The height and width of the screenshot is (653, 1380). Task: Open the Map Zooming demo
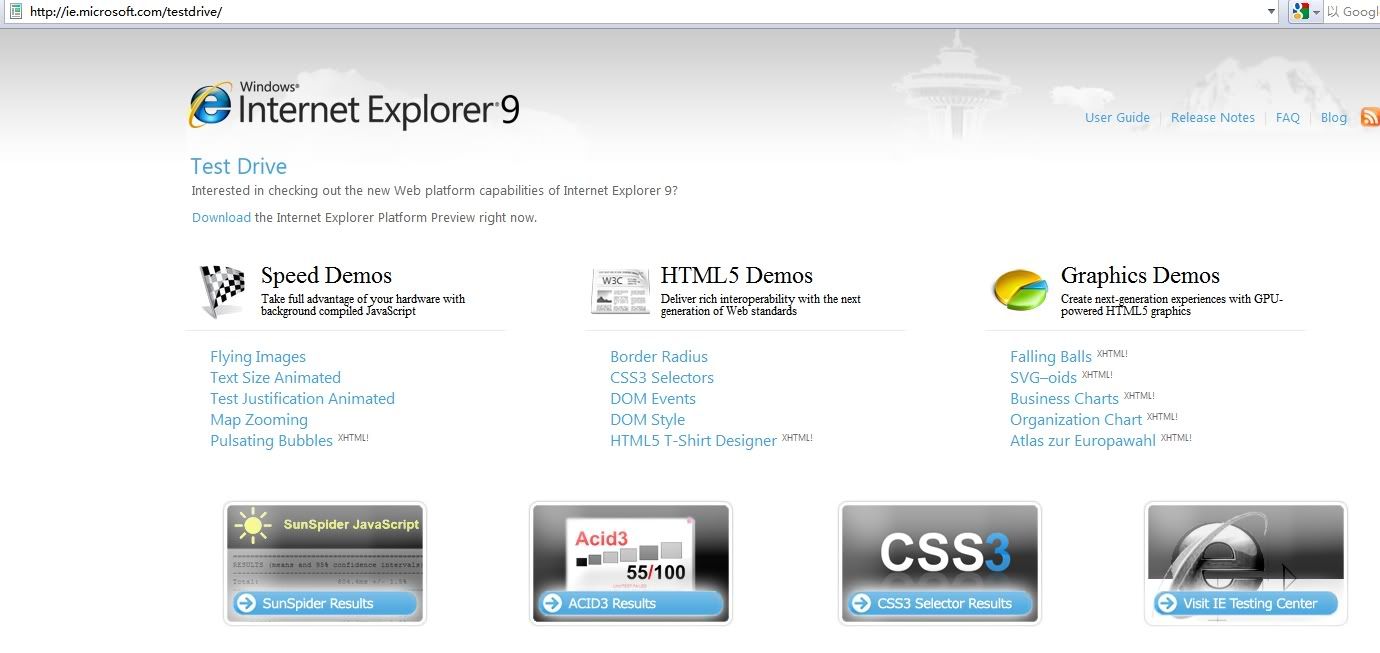click(x=259, y=420)
